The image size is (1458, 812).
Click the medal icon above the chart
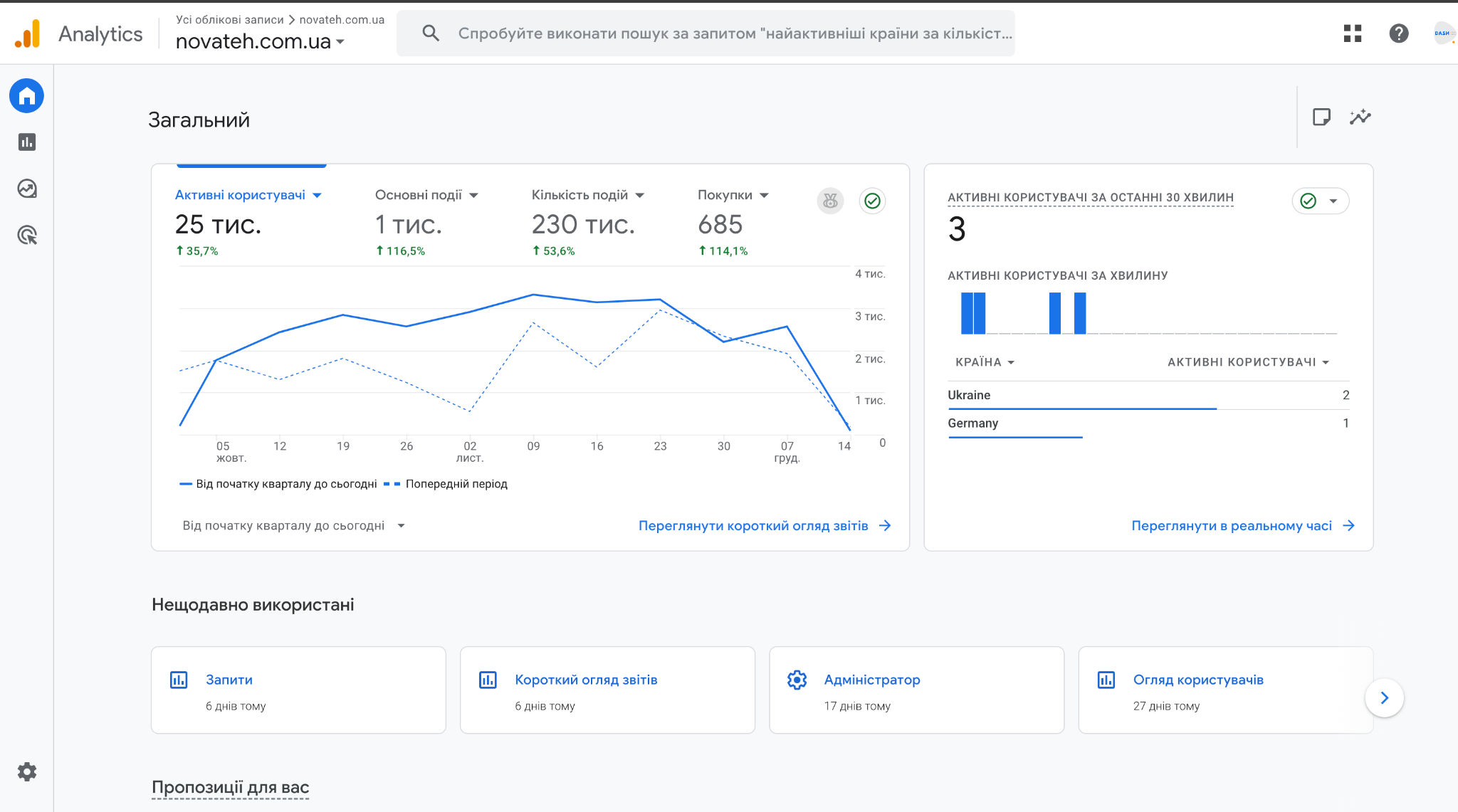point(830,201)
